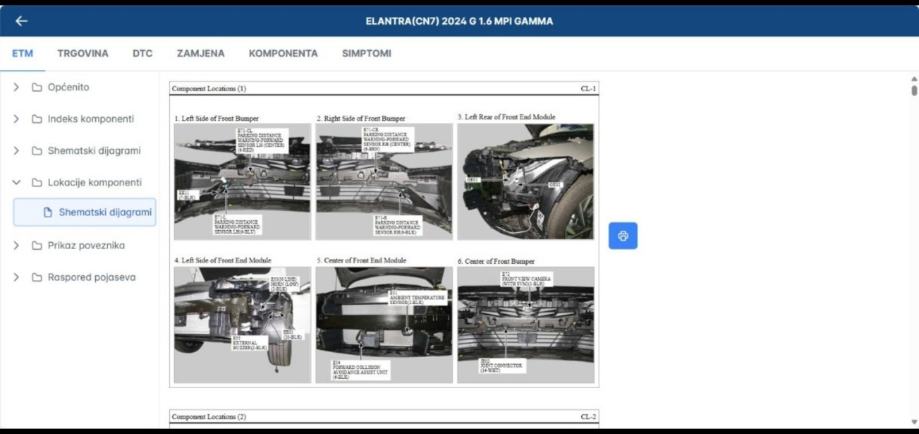This screenshot has height=434, width=919.
Task: Click the Left Side of Front End Module photo
Action: (x=242, y=325)
